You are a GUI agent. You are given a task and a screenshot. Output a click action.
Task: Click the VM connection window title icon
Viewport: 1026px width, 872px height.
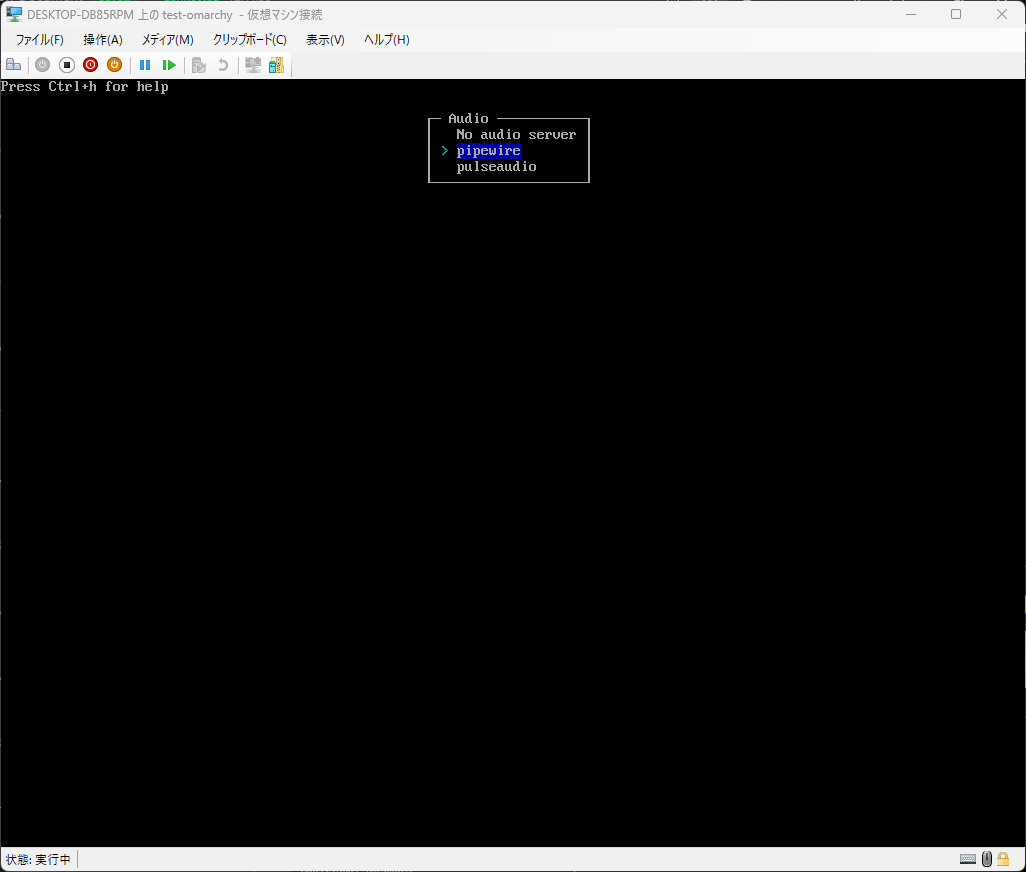pos(14,14)
